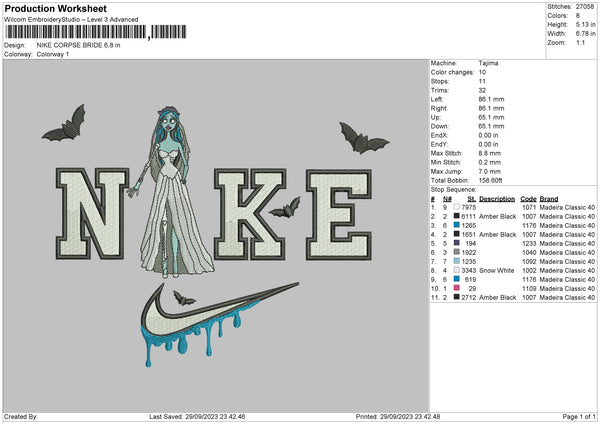This screenshot has height=424, width=600.
Task: Select thread code 1233 in row 5
Action: point(529,243)
